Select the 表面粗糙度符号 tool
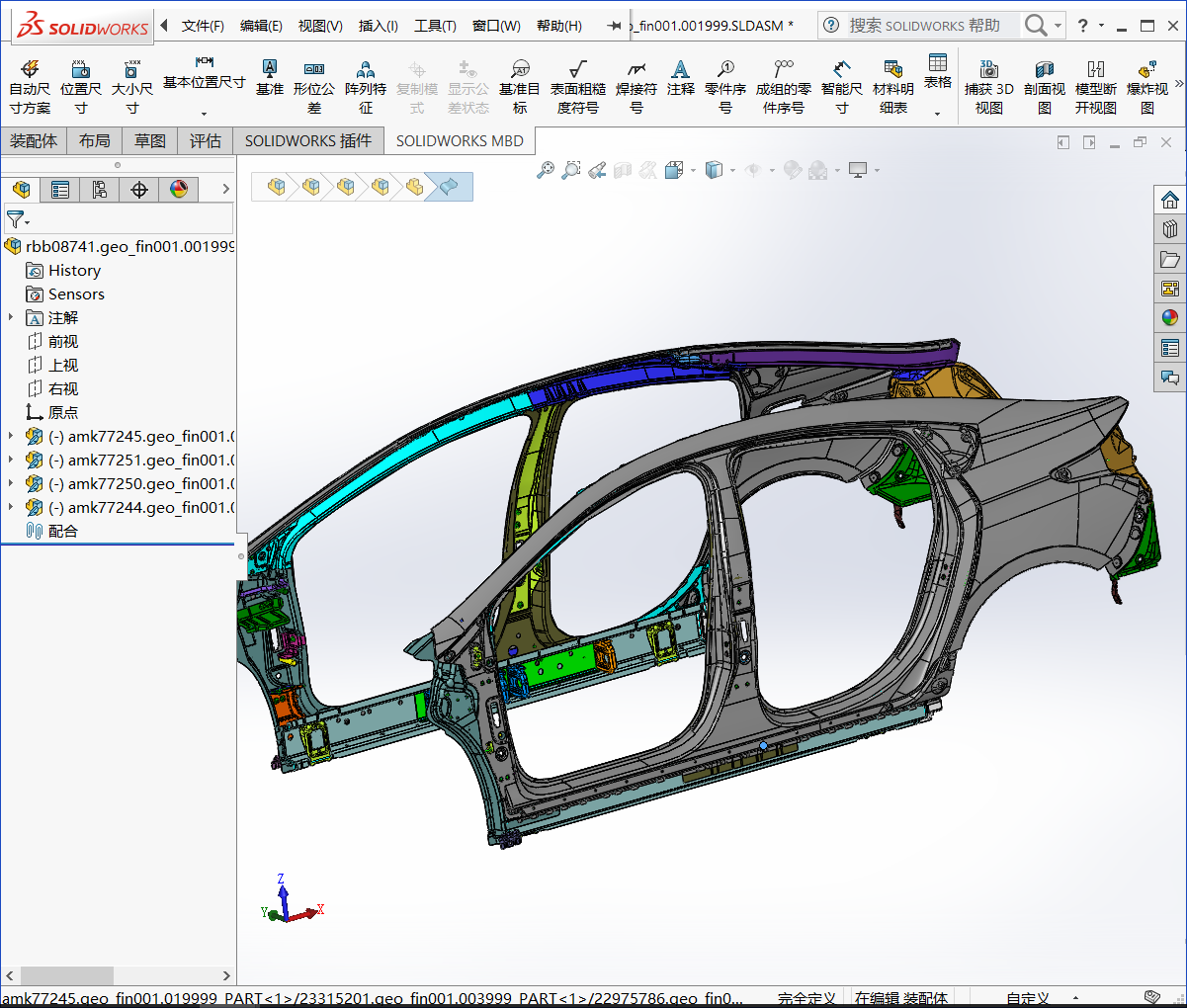Screen dimensions: 1187x1008 [x=578, y=87]
